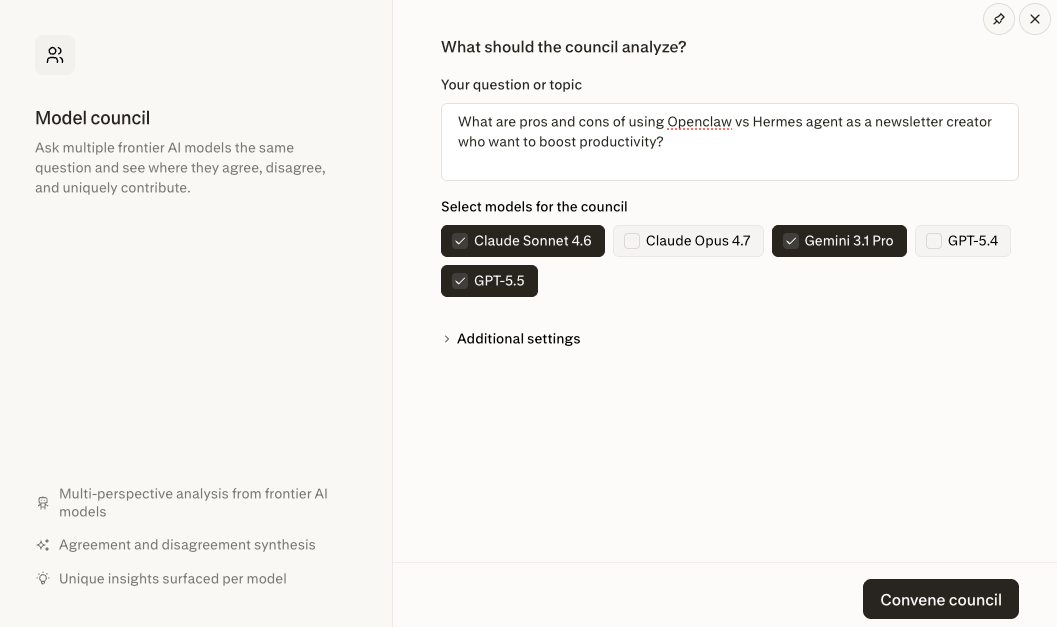
Task: Click the Model council heading
Action: click(x=92, y=118)
